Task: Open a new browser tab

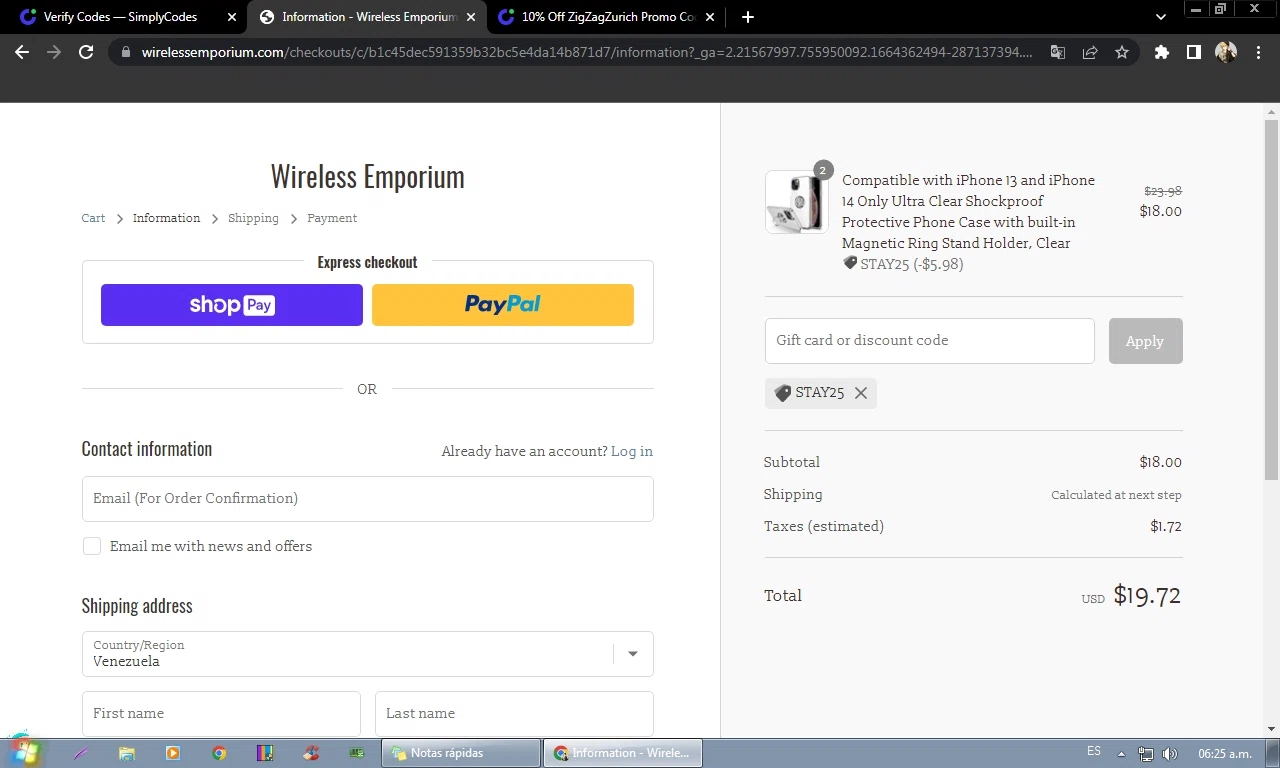Action: point(748,17)
